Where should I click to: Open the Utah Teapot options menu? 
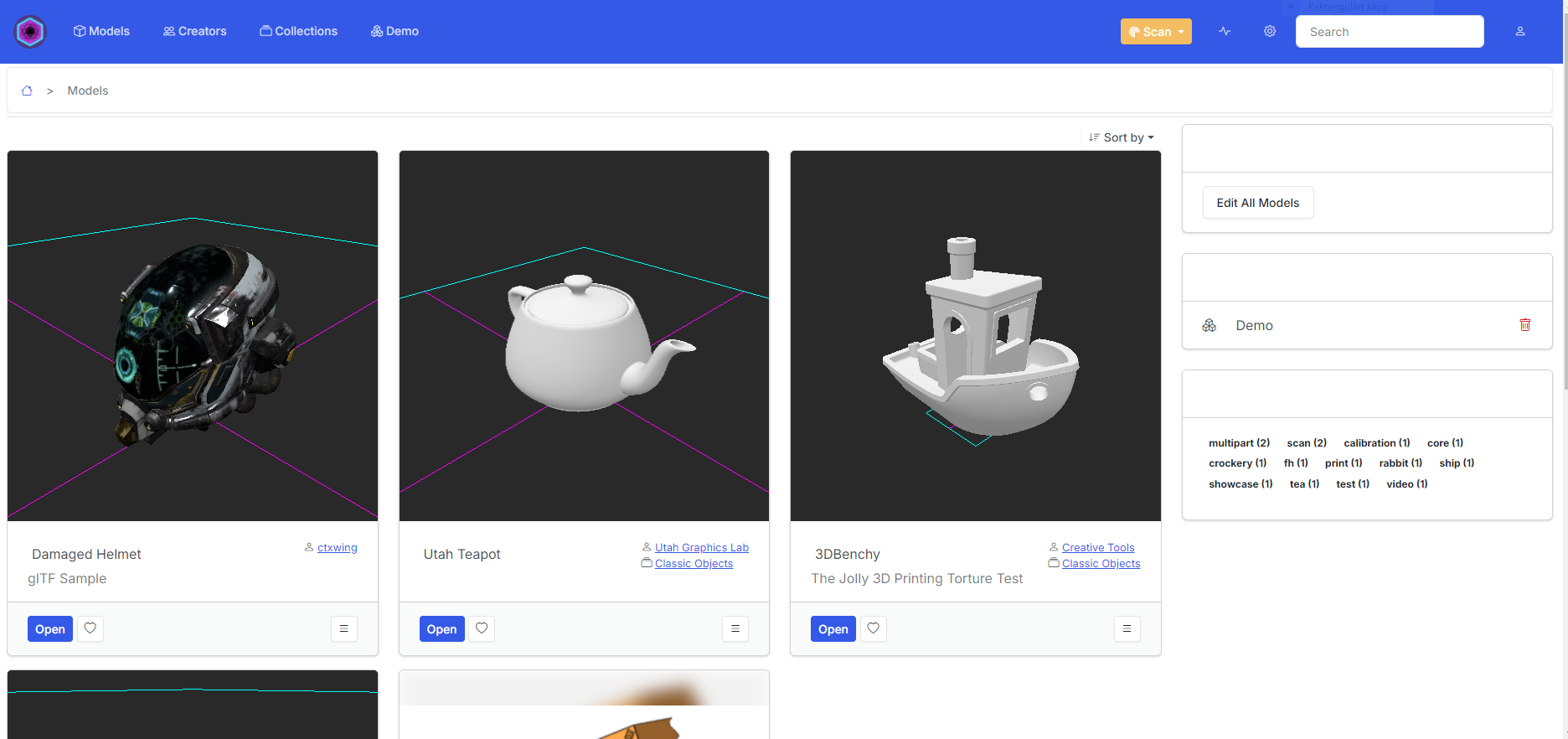(x=735, y=628)
